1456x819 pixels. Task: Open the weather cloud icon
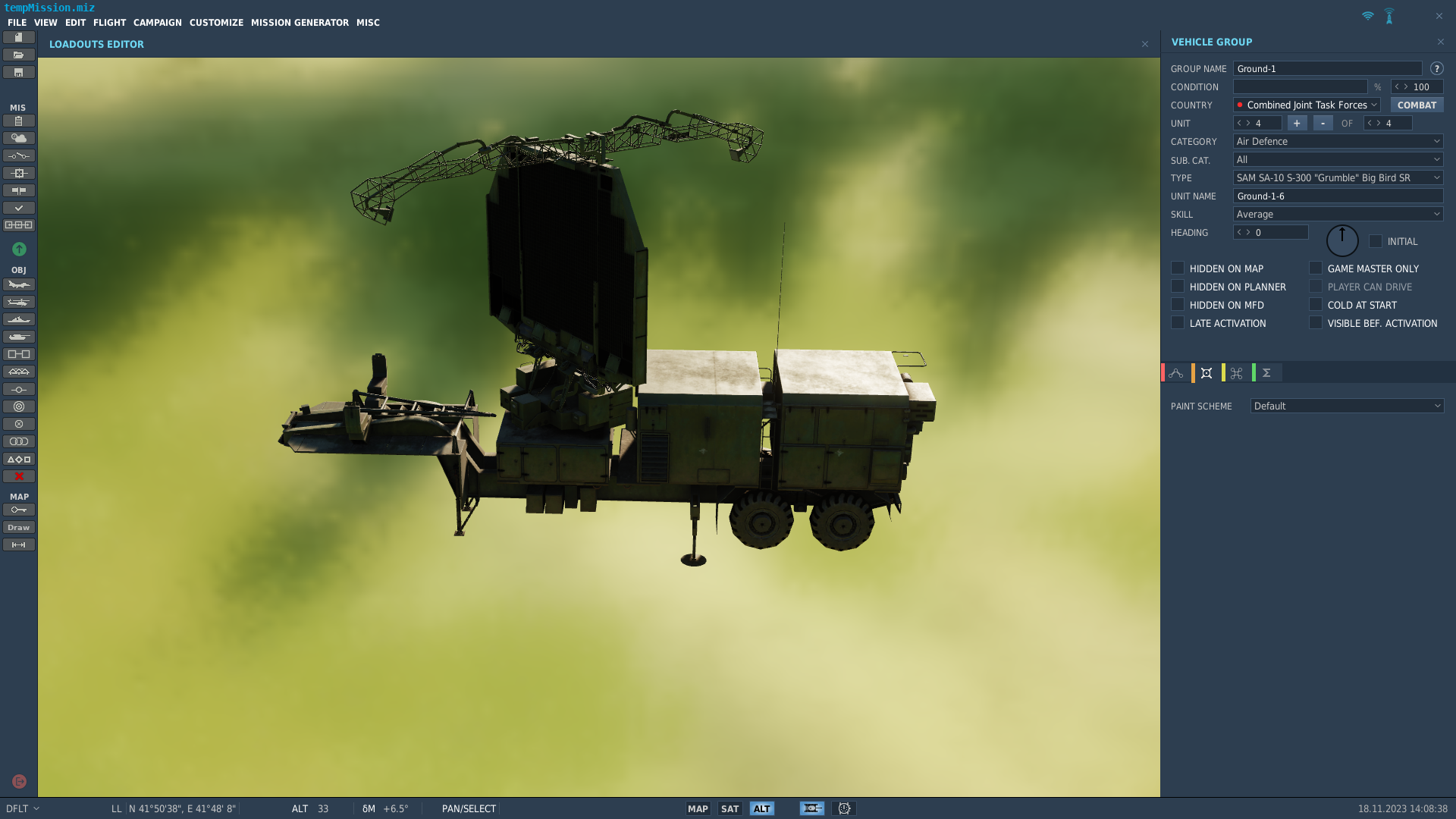pyautogui.click(x=19, y=138)
